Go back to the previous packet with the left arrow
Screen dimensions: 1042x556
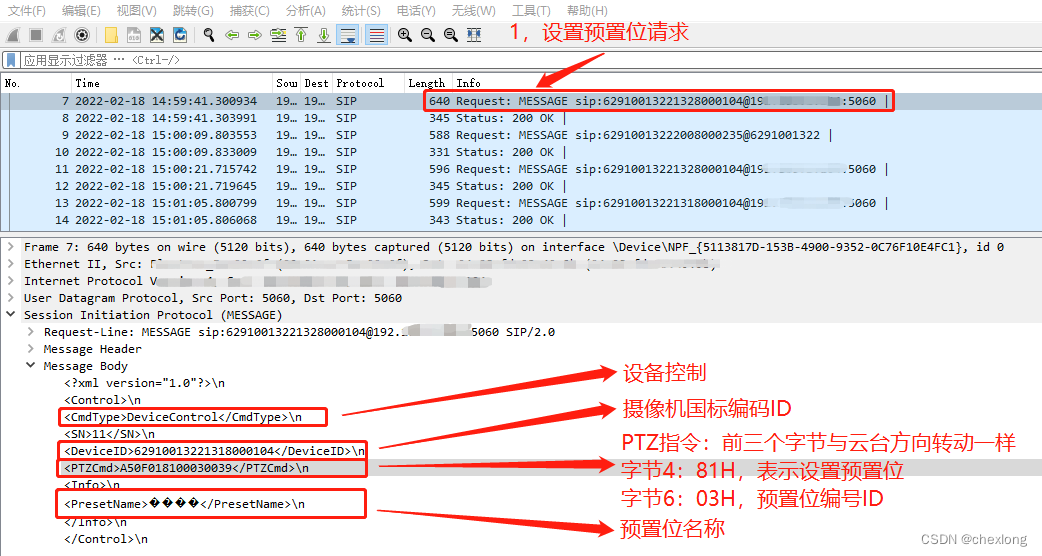232,35
